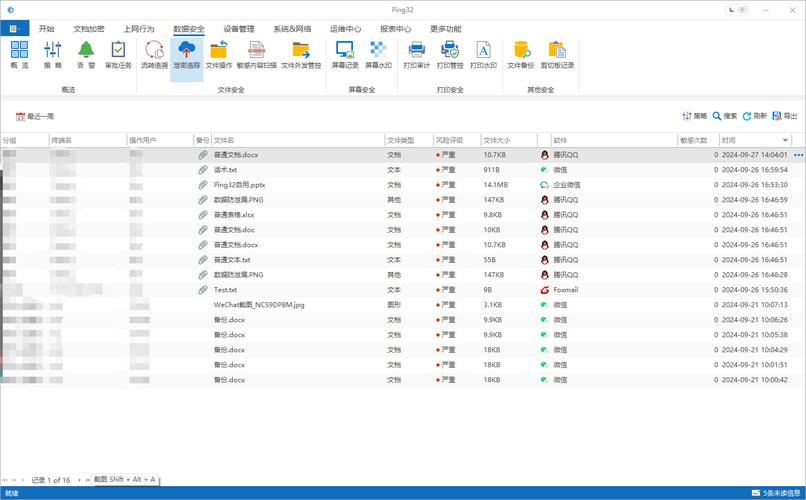Switch to the 开始 tab
The height and width of the screenshot is (500, 806).
(46, 29)
